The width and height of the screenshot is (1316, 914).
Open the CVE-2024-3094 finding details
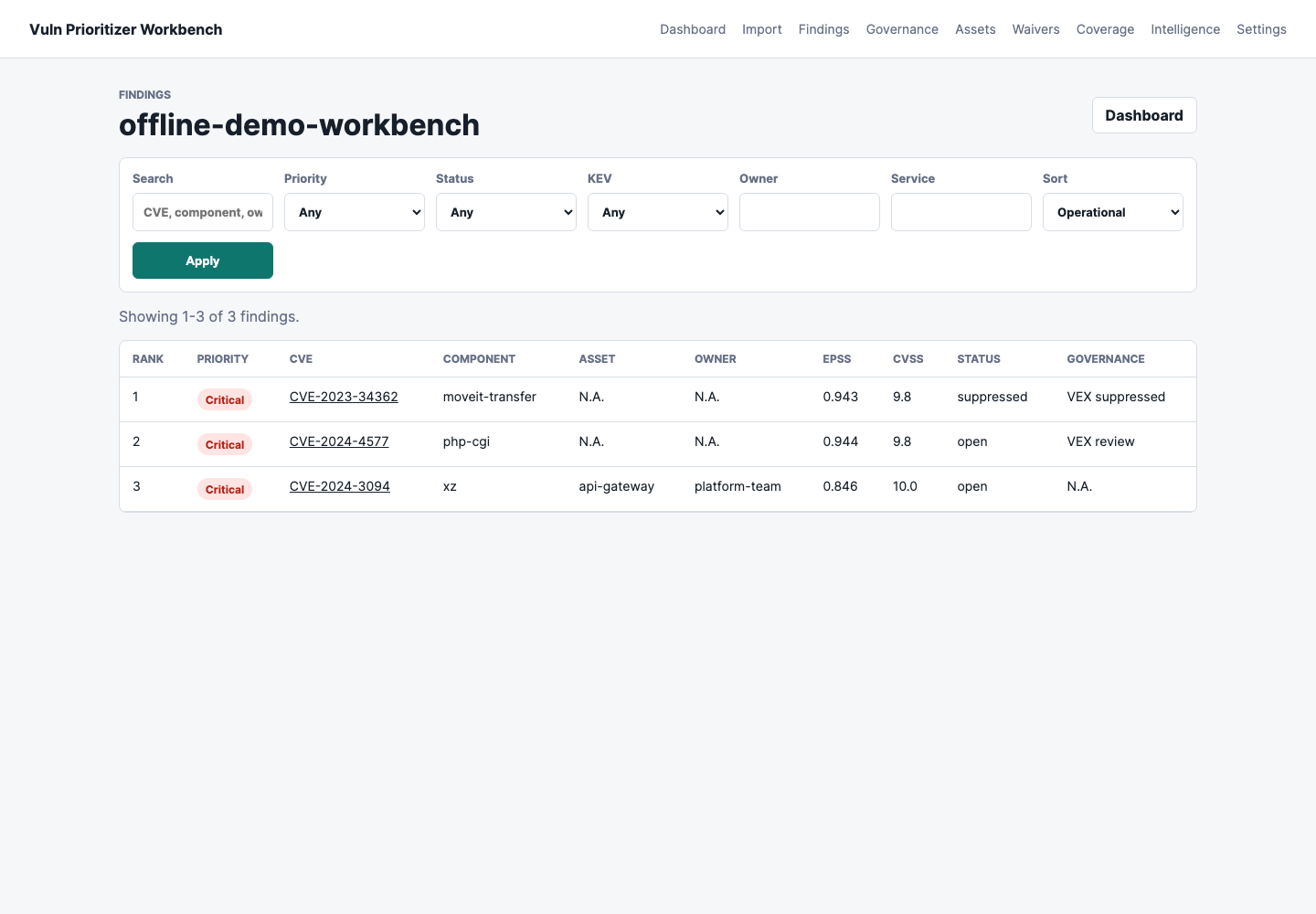click(340, 486)
